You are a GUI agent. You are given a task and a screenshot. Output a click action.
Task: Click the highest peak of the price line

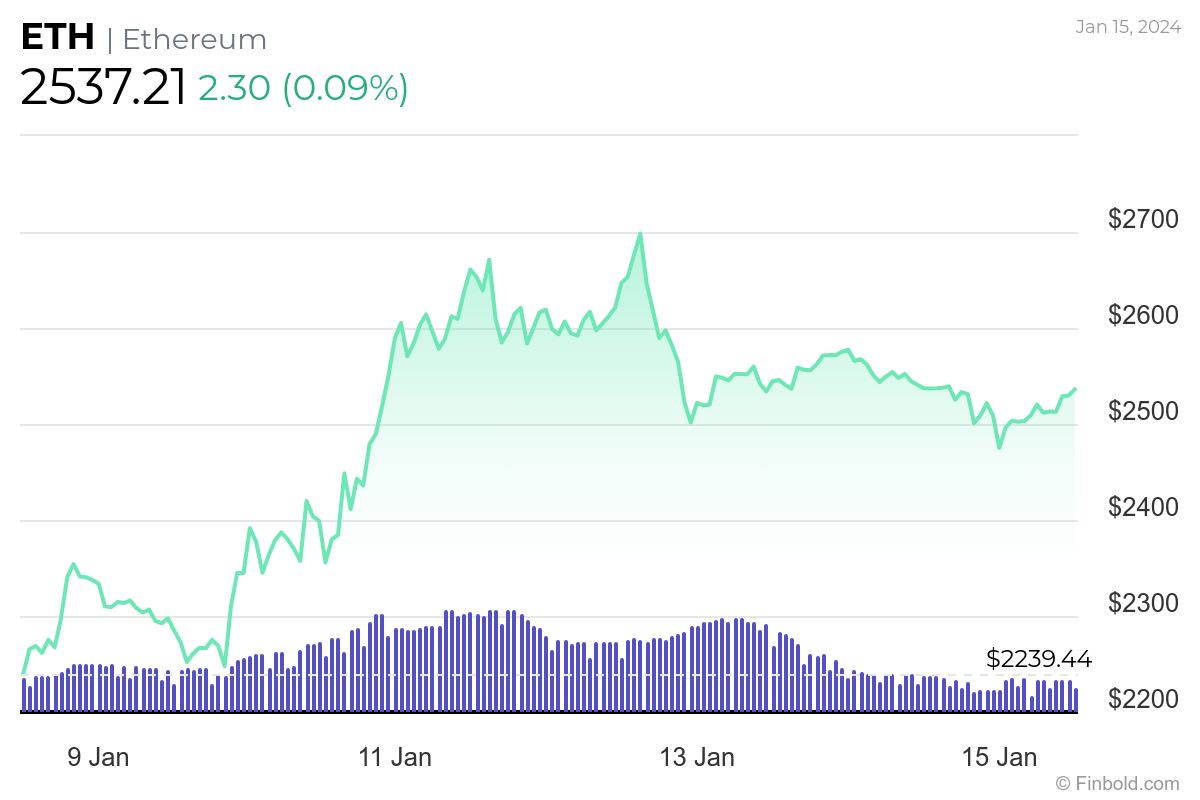(x=640, y=234)
